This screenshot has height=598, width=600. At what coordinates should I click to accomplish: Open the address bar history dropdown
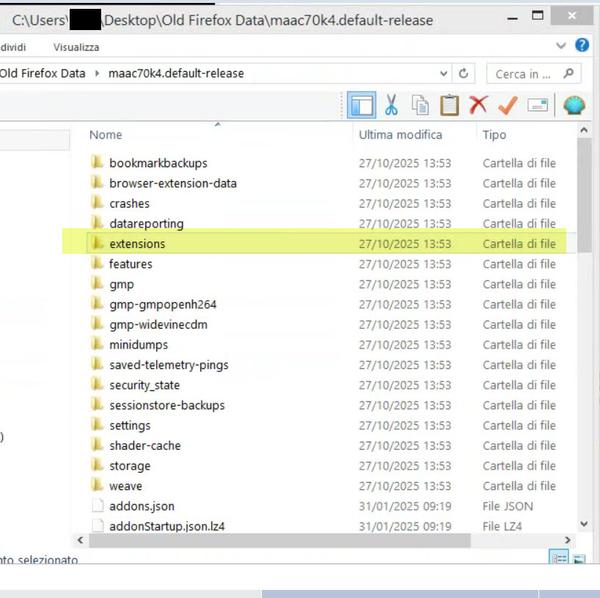click(x=443, y=73)
